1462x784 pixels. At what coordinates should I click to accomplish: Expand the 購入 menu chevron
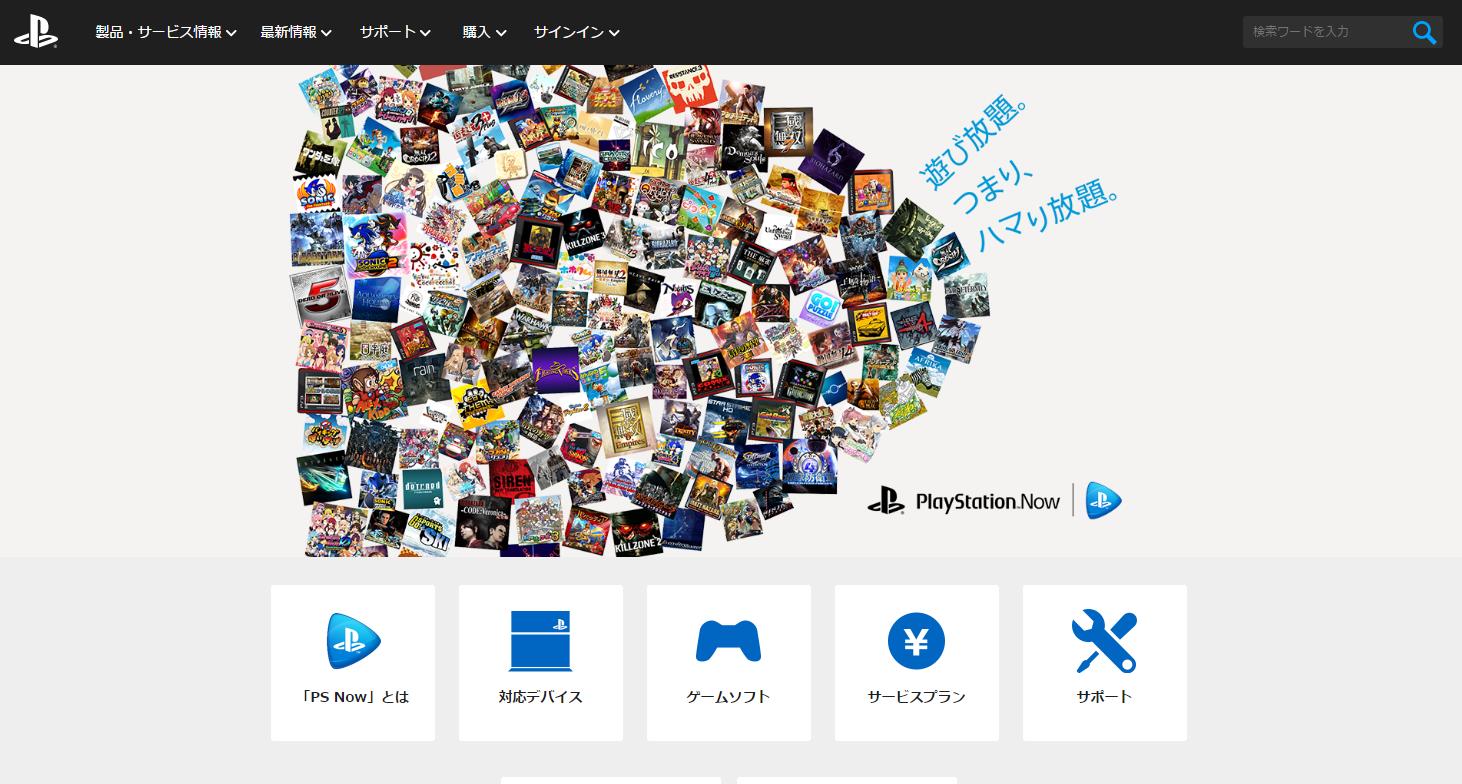(x=501, y=33)
